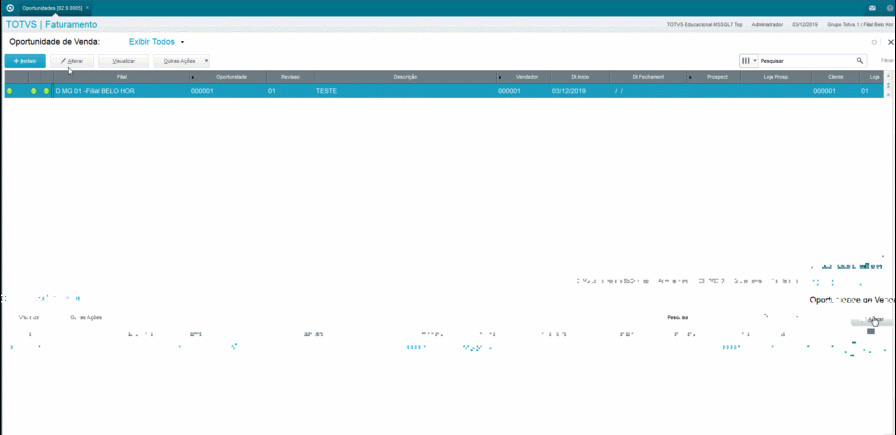Viewport: 896px width, 435px height.
Task: Click the Oportunidade column header
Action: tap(231, 77)
